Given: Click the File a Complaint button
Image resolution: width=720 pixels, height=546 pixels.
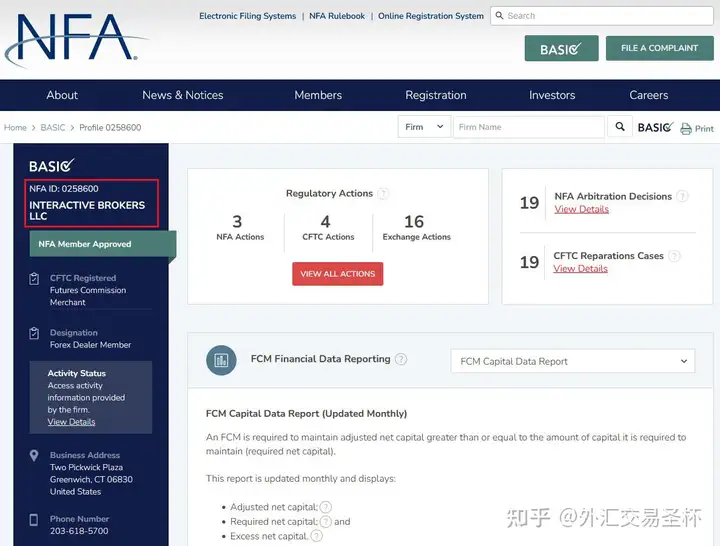Looking at the screenshot, I should coord(659,48).
